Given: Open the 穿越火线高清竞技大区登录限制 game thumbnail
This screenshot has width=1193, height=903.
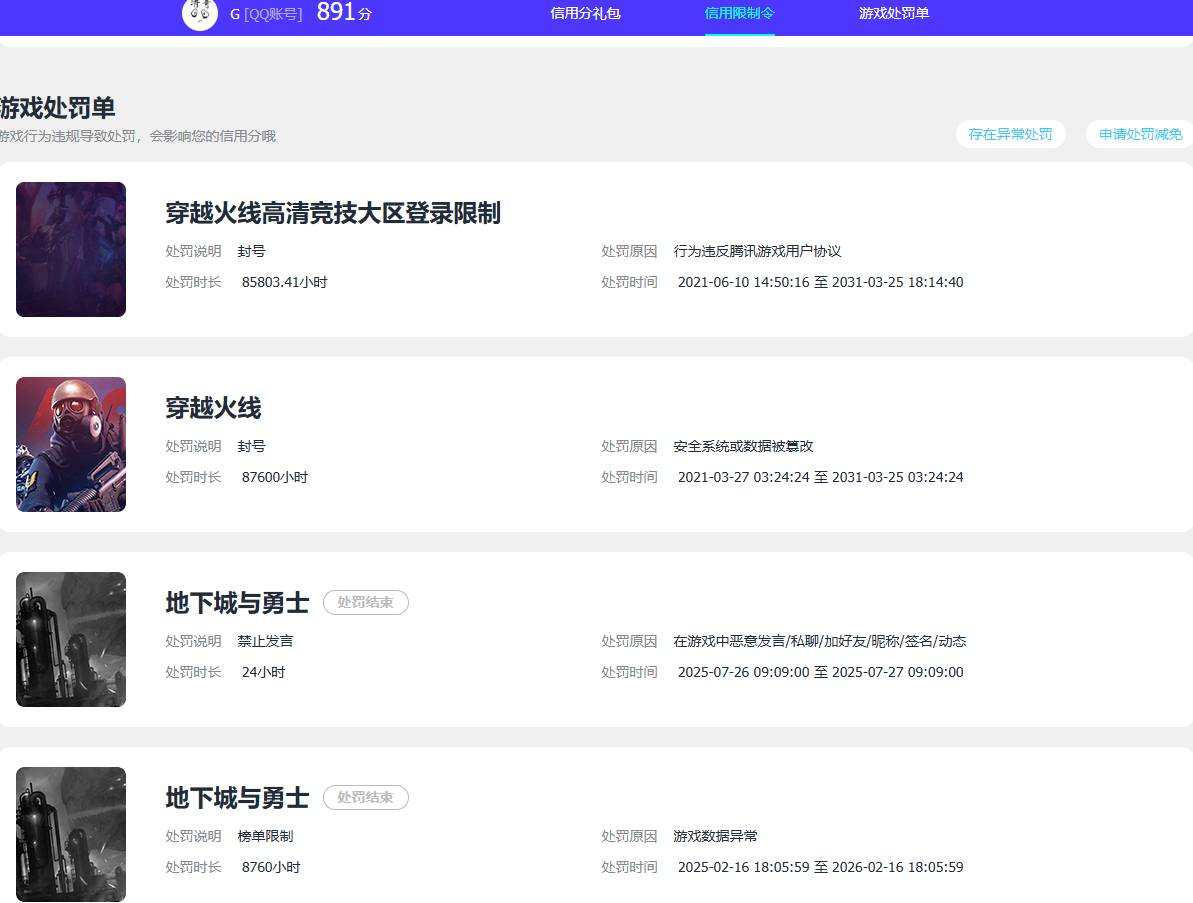Looking at the screenshot, I should tap(71, 250).
